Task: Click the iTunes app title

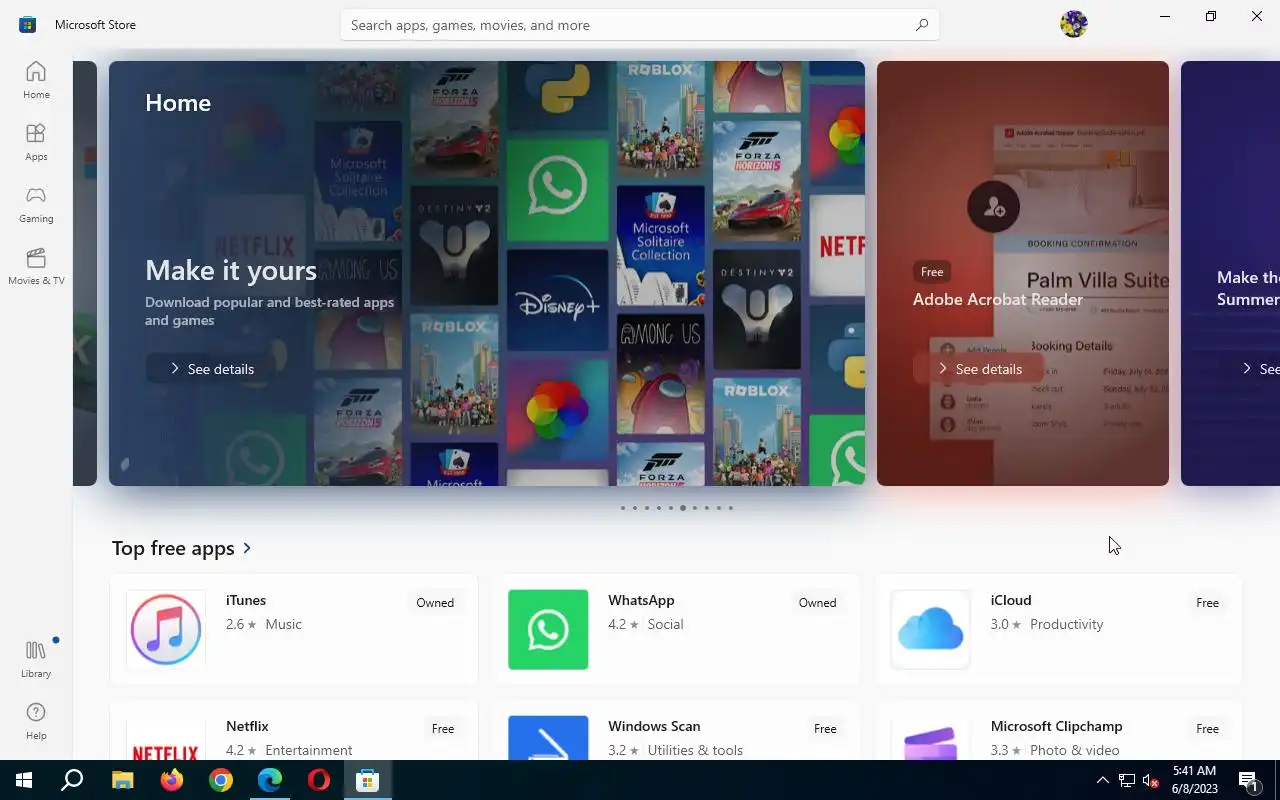Action: (x=246, y=600)
